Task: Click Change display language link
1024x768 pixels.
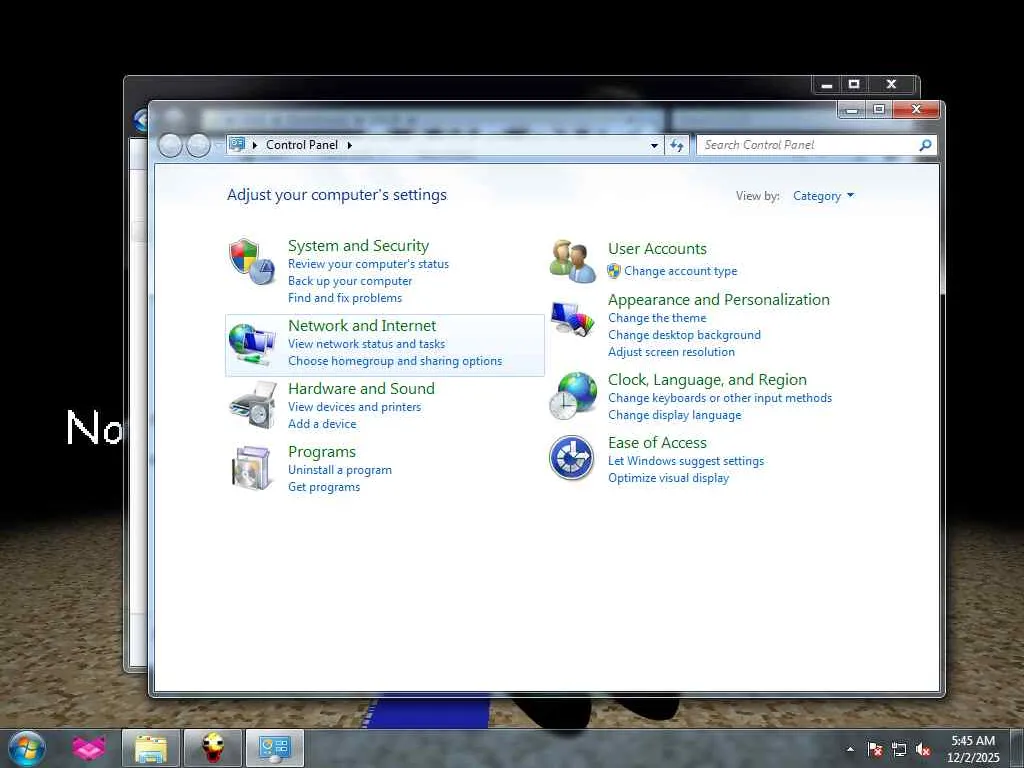Action: click(675, 415)
